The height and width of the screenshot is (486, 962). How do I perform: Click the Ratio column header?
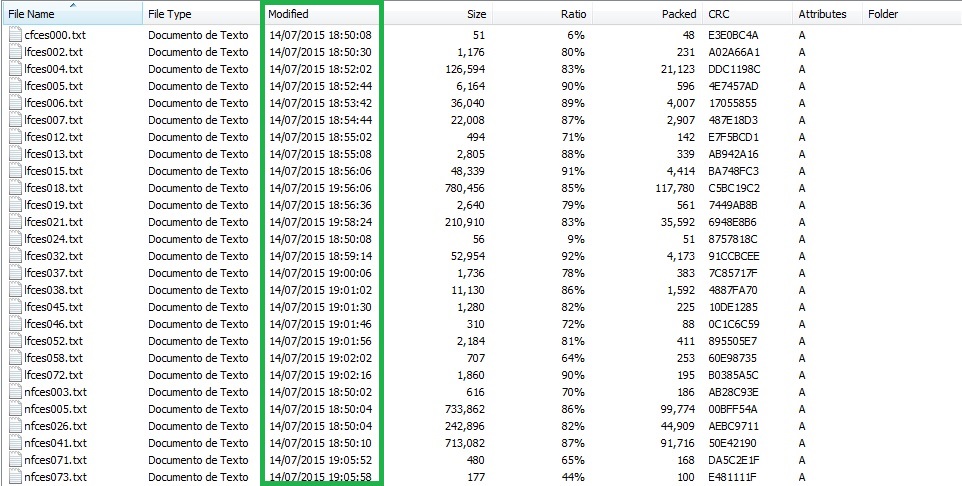coord(573,14)
